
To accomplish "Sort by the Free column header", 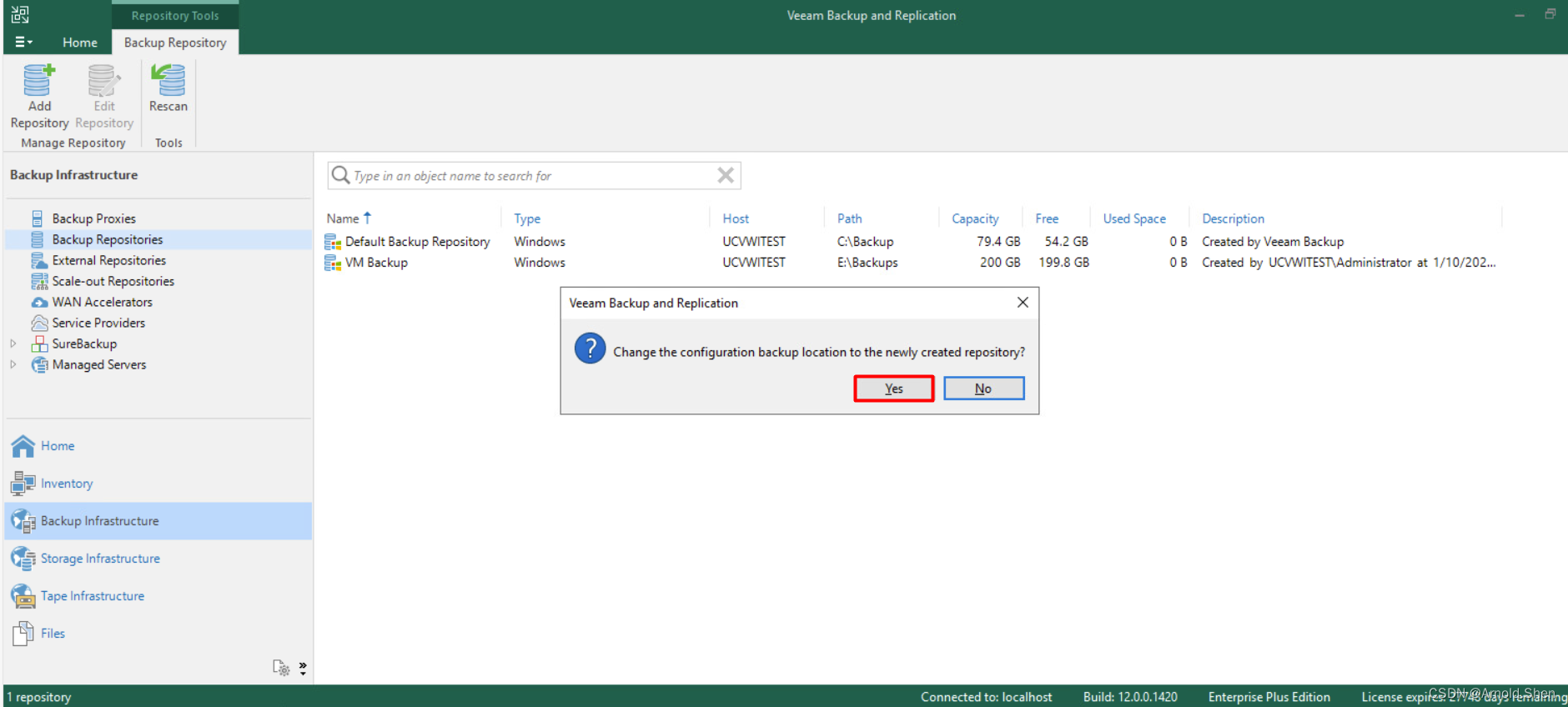I will tap(1047, 218).
